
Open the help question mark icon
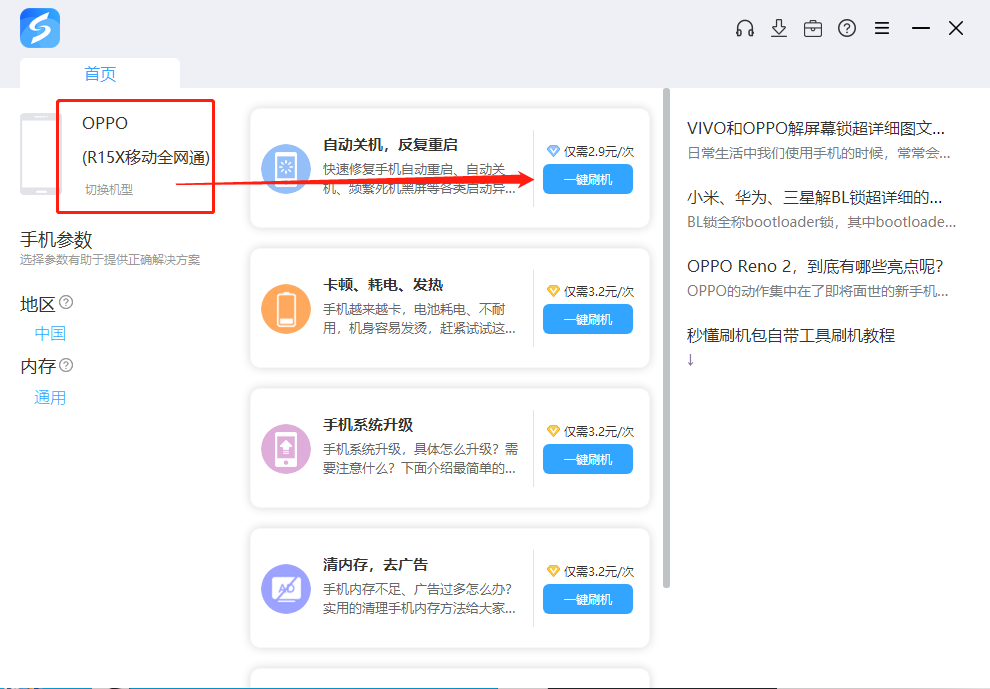(847, 28)
